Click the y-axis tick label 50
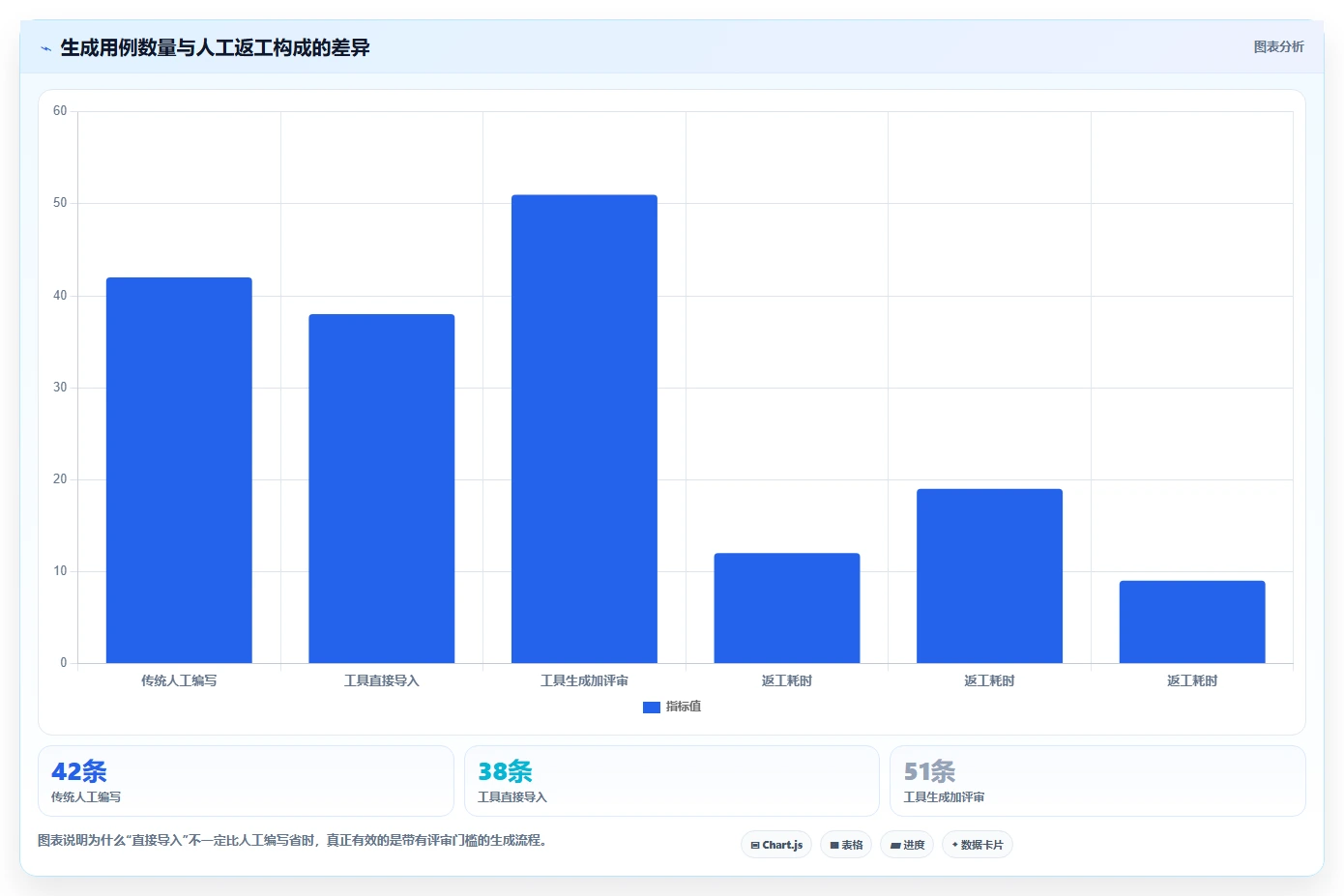1344x896 pixels. pyautogui.click(x=60, y=203)
